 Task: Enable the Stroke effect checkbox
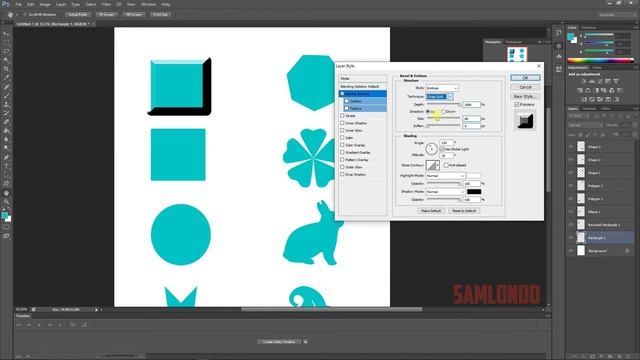coord(342,116)
